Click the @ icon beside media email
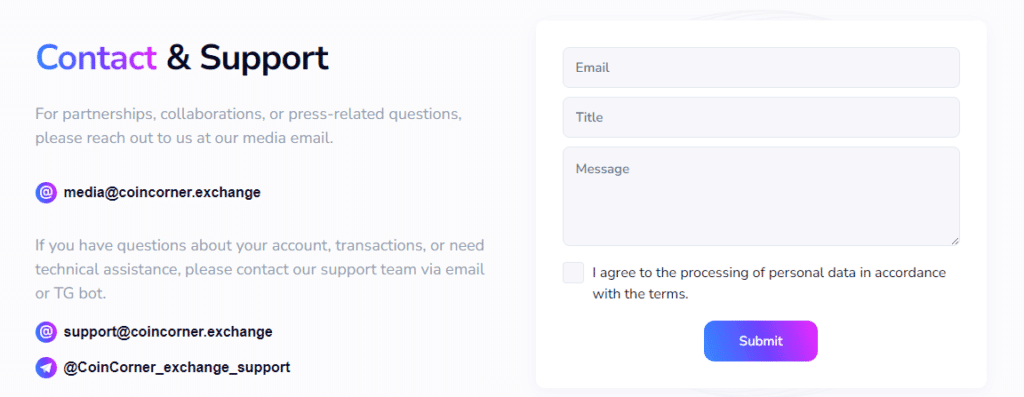This screenshot has width=1024, height=397. (x=46, y=193)
